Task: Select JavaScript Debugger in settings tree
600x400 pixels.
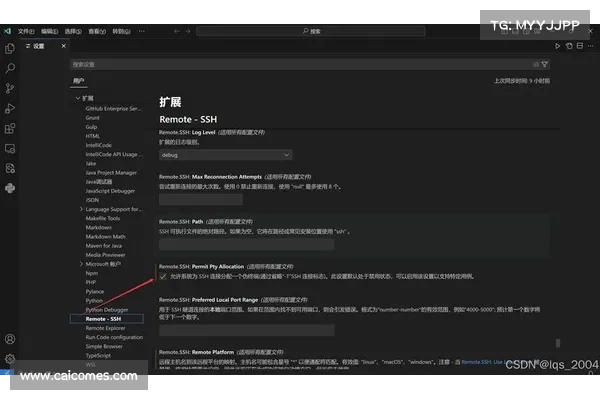Action: click(110, 191)
